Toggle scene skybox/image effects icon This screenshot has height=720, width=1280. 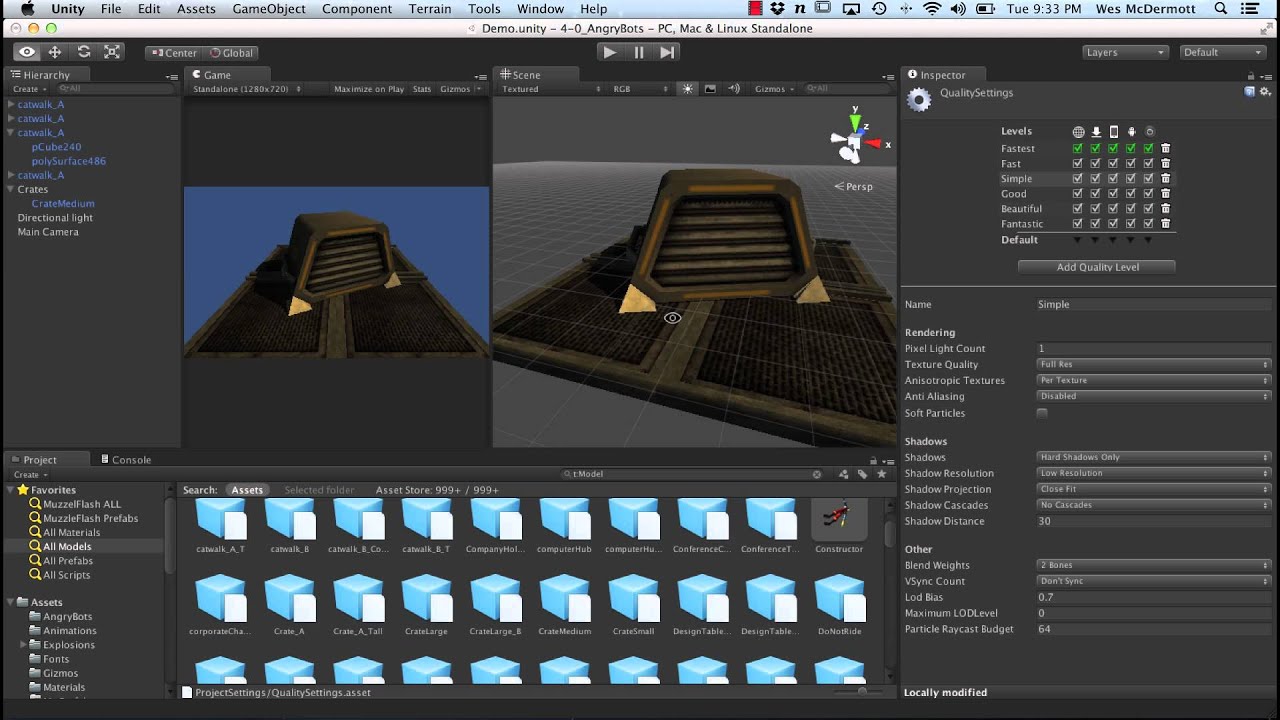[710, 89]
